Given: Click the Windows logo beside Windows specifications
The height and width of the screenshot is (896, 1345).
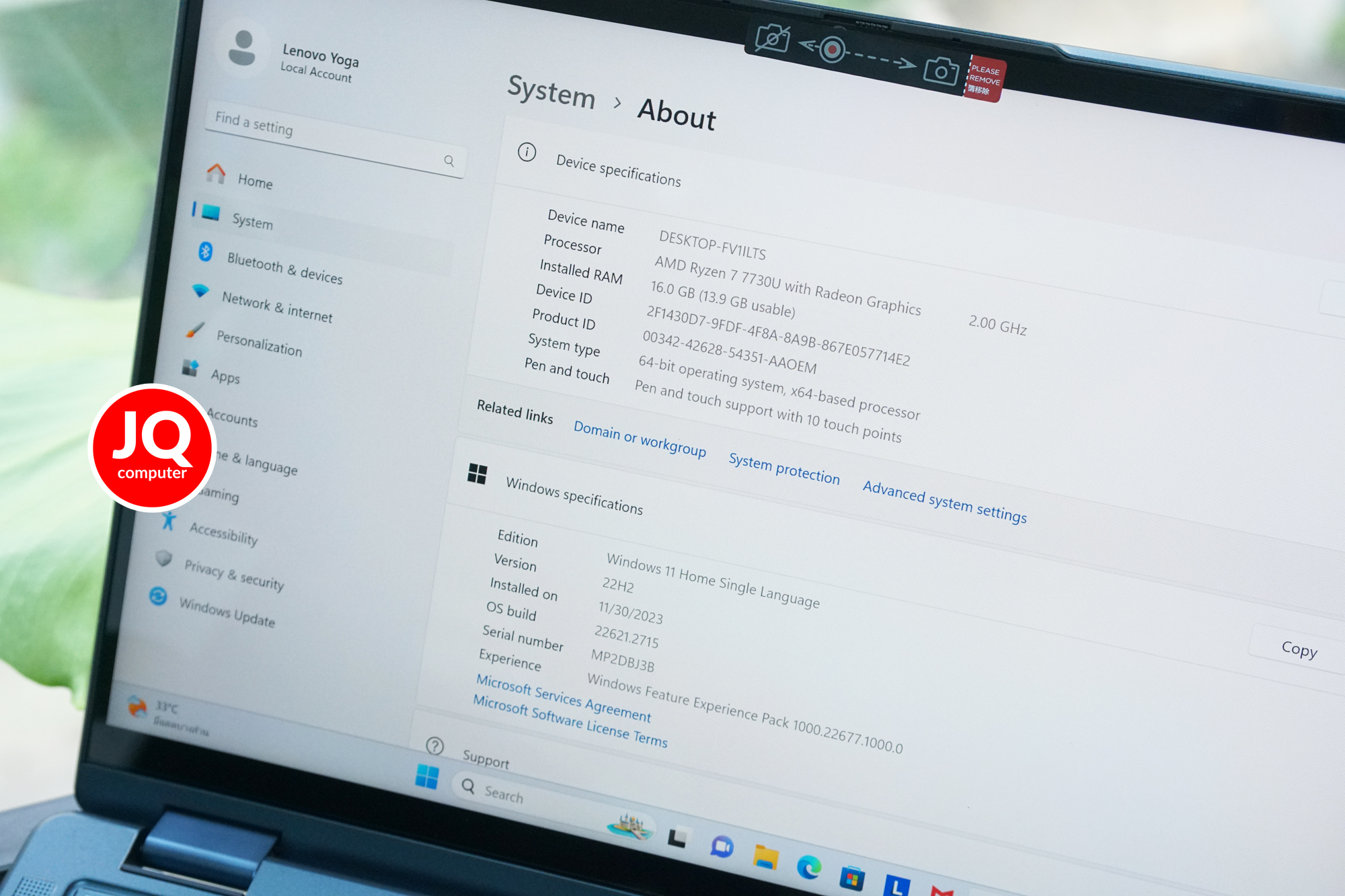Looking at the screenshot, I should pos(477,473).
